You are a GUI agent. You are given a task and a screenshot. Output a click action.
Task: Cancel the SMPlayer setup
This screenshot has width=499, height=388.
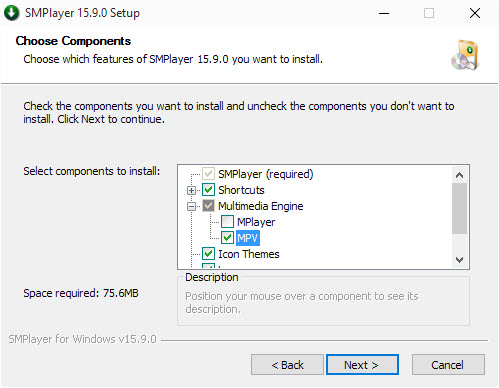coord(448,365)
